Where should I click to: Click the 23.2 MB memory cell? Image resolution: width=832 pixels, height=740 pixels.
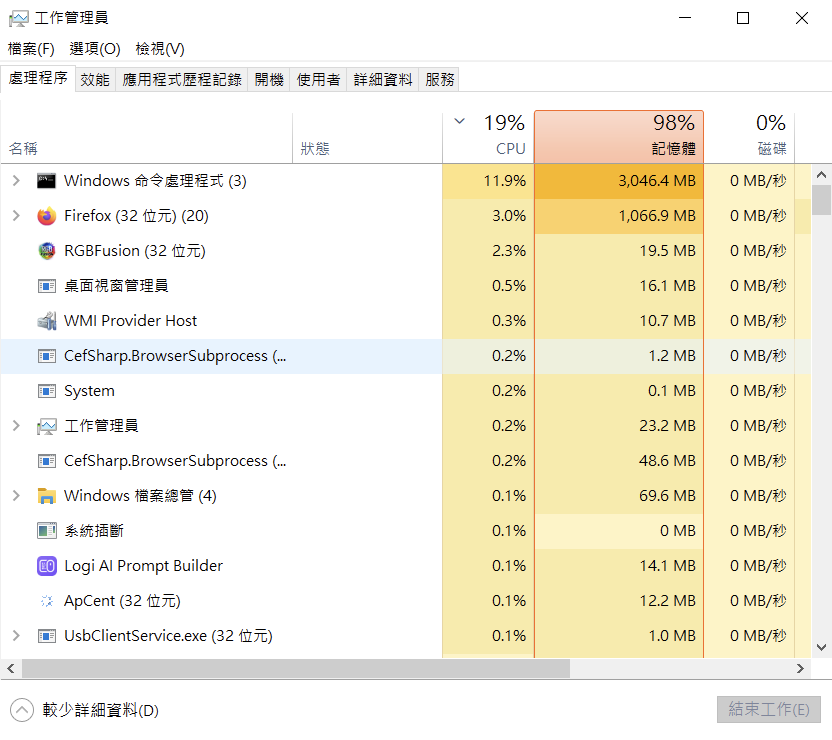click(x=619, y=426)
